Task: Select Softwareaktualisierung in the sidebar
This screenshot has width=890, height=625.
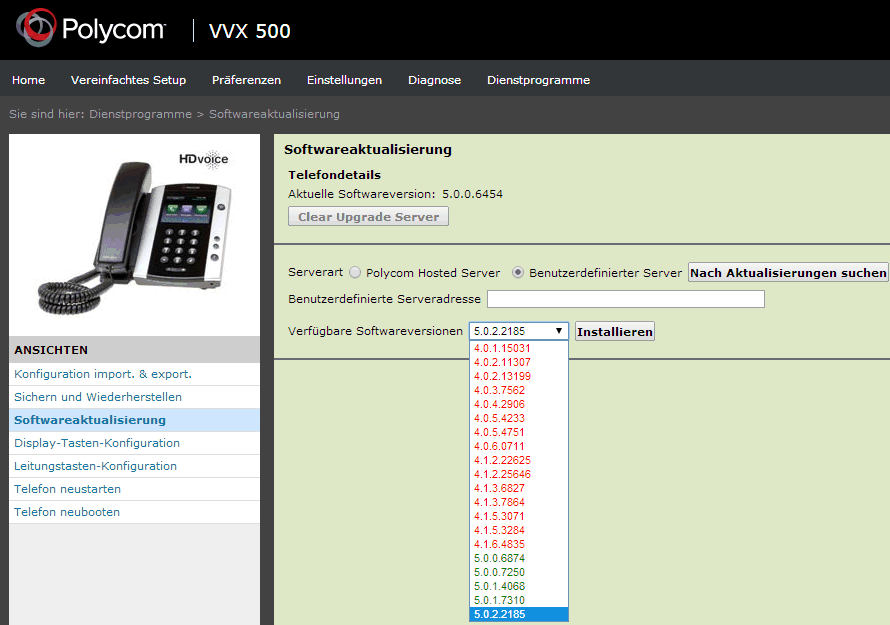Action: click(x=135, y=420)
